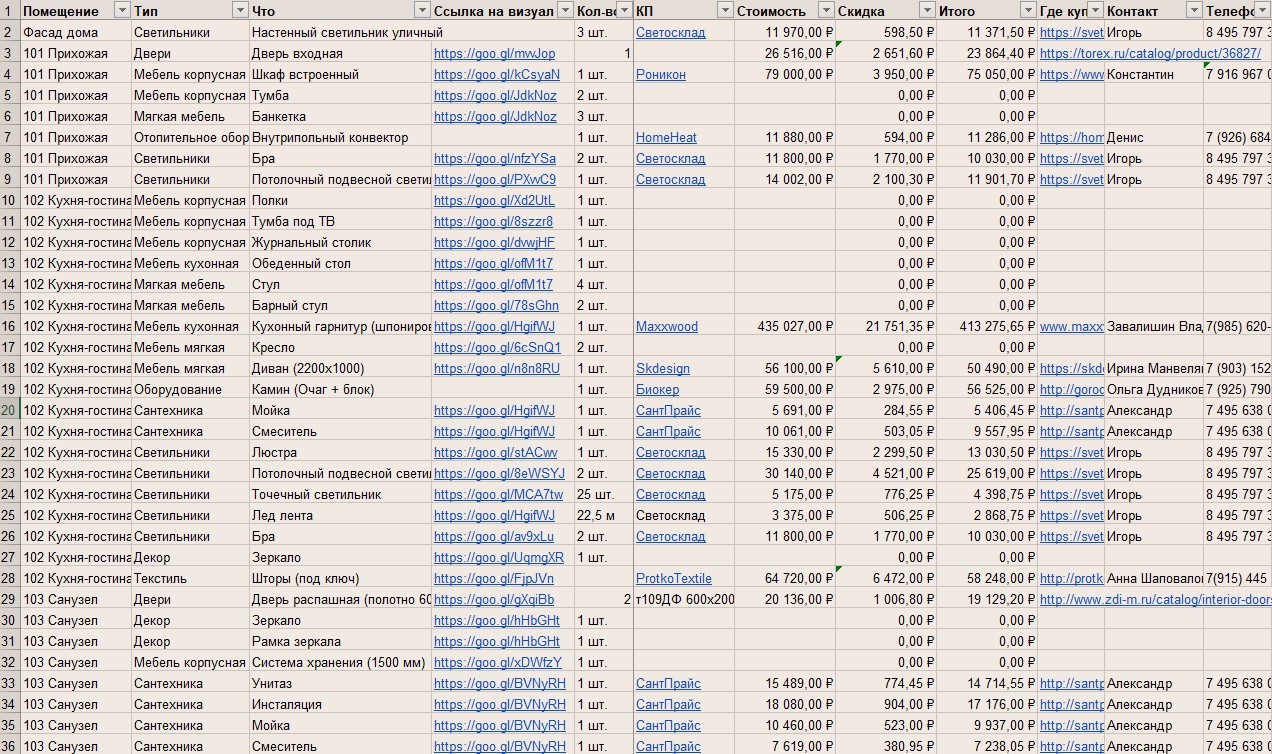Open the goo.gl/8szzr8 link for Тумба под ТВ
This screenshot has height=754, width=1272.
coord(493,221)
